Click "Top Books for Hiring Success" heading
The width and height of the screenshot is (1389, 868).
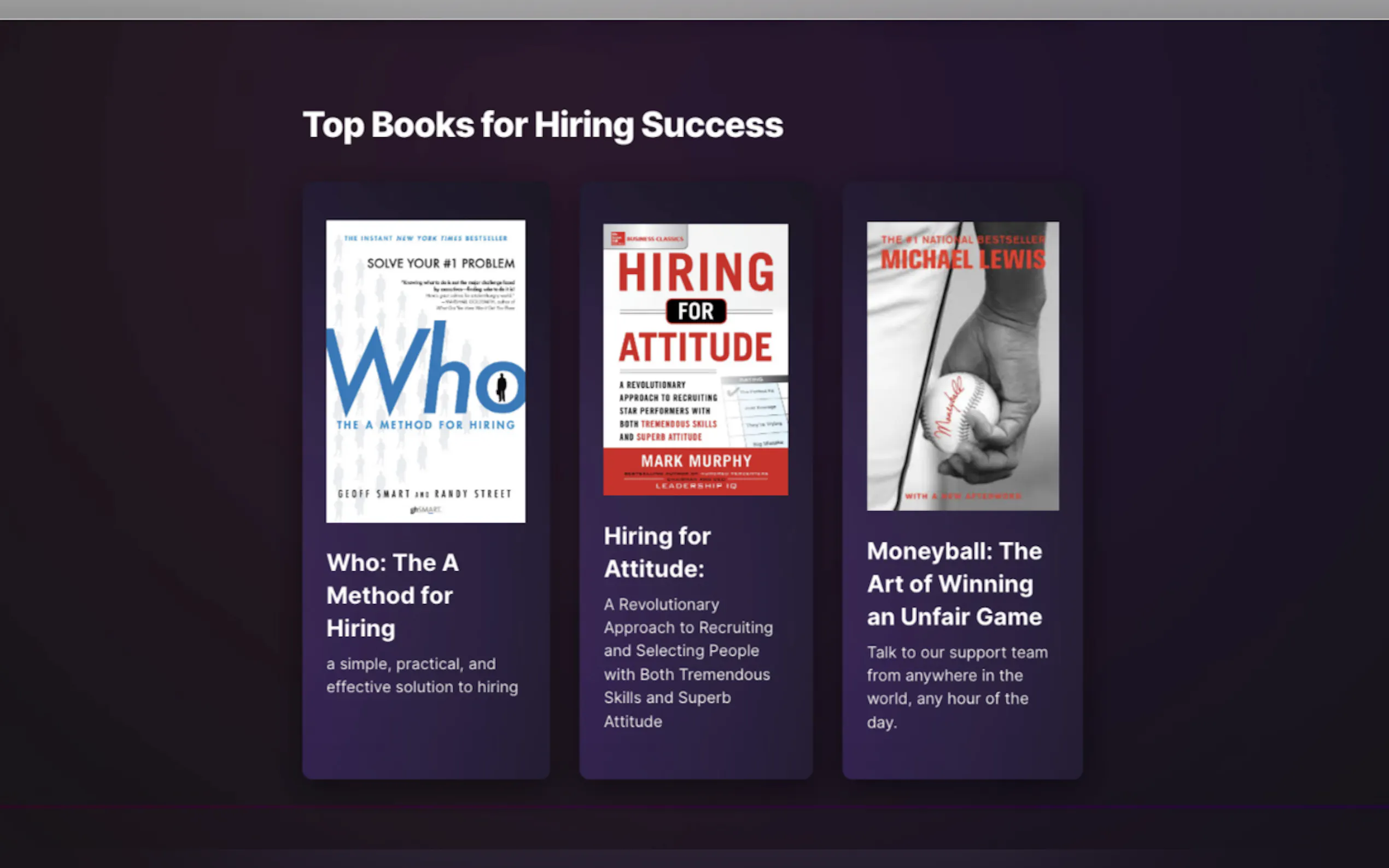pos(542,125)
